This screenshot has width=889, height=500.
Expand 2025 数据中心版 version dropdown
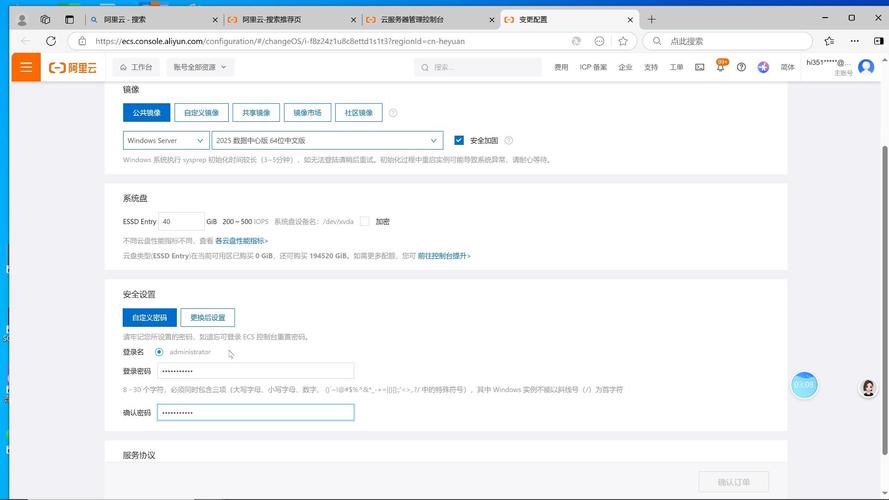click(x=327, y=140)
